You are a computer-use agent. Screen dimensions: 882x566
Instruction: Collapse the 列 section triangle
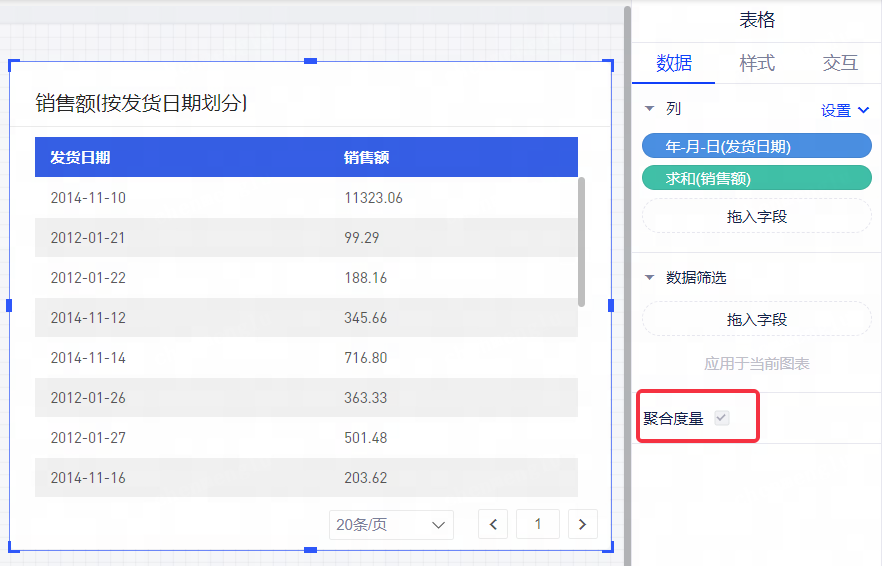point(649,109)
